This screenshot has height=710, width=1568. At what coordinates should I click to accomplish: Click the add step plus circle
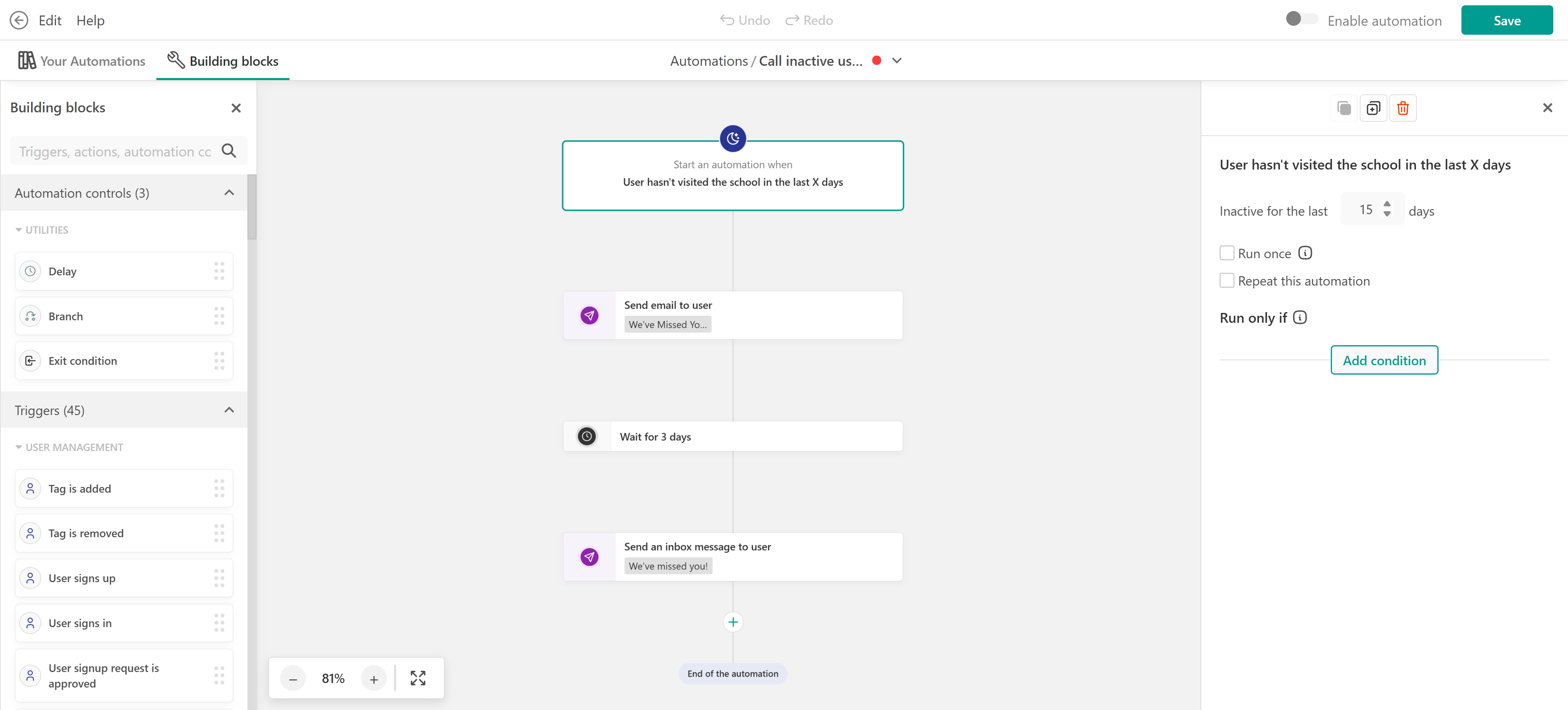click(x=733, y=622)
